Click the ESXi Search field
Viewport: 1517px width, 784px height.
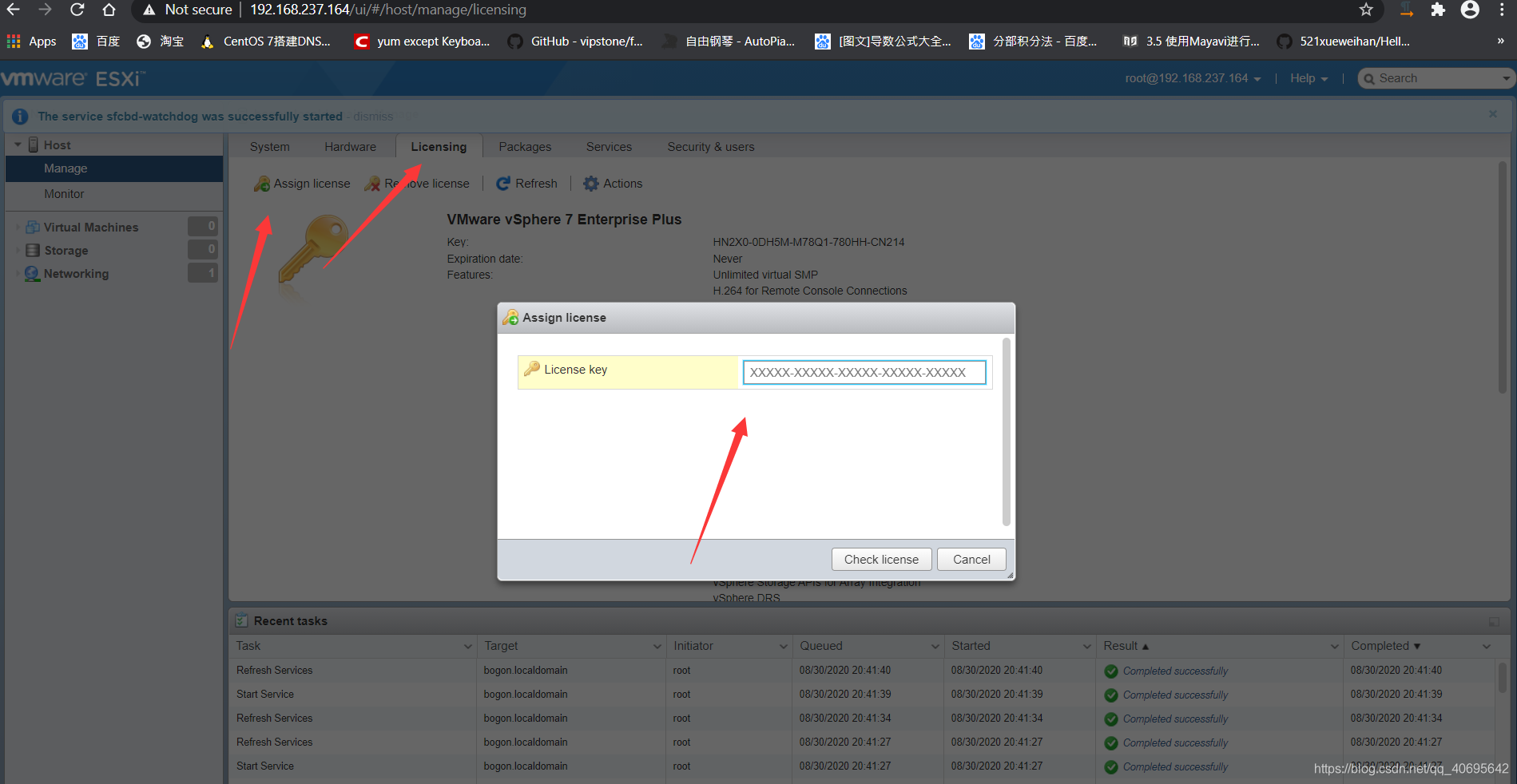point(1436,78)
